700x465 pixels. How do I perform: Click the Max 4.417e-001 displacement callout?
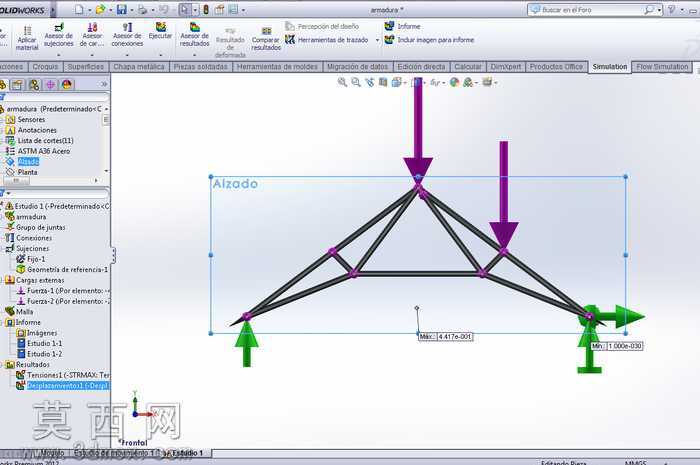(x=446, y=336)
